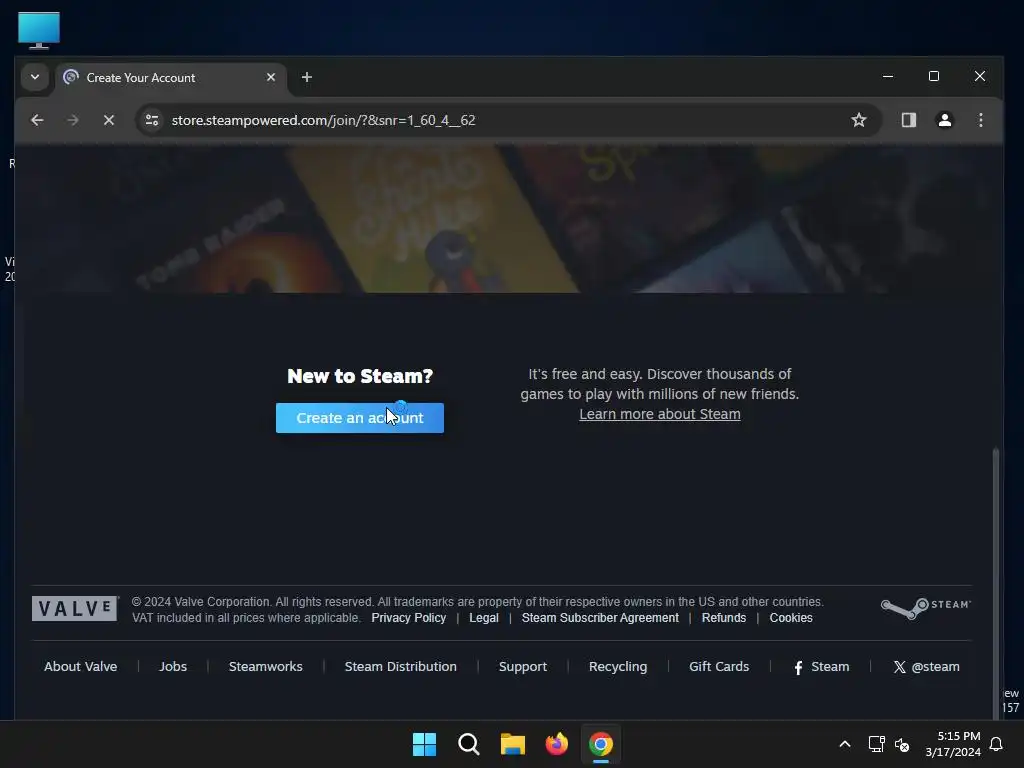Click the Create an account button

(360, 418)
